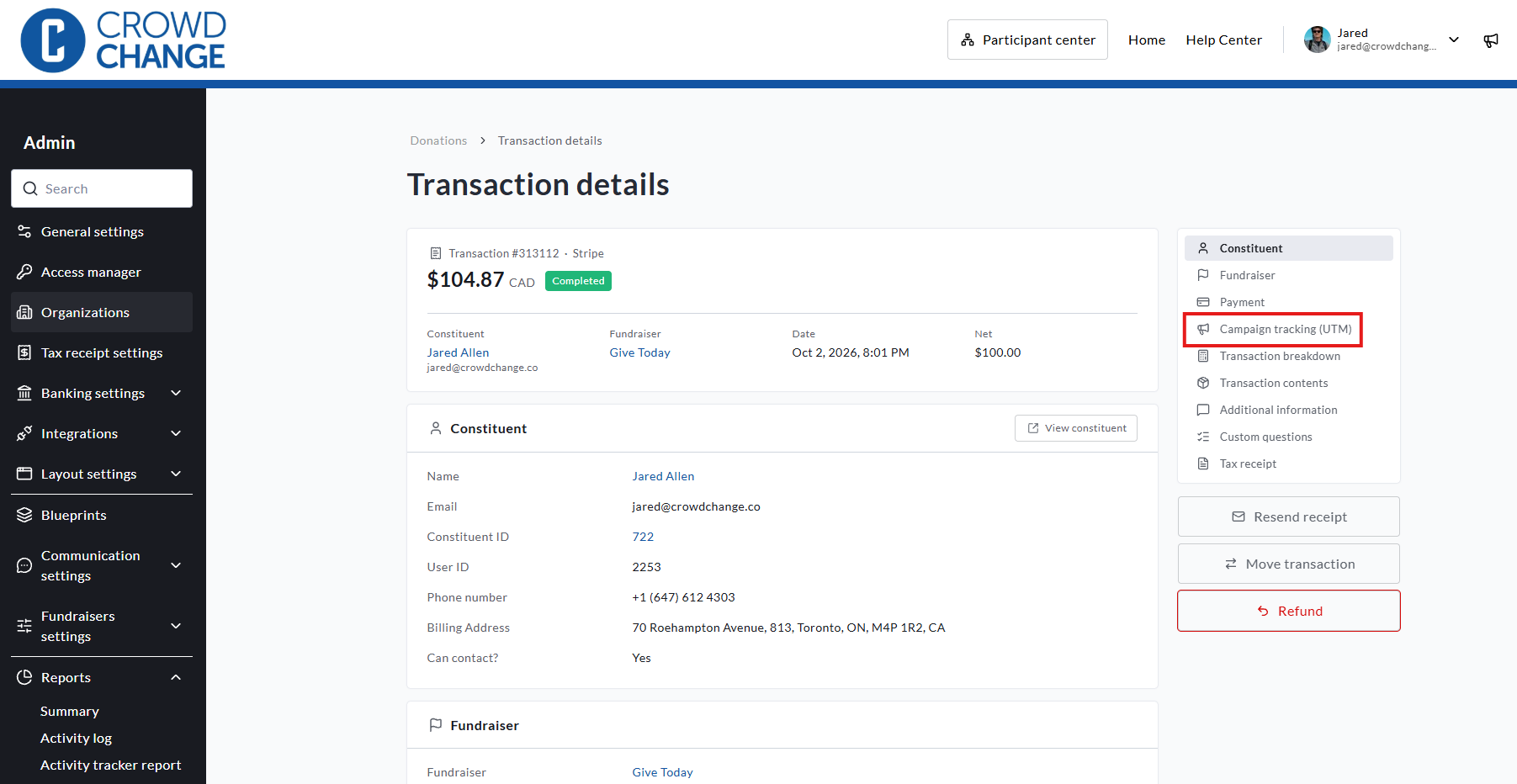Click the Blueprints layers icon
Screen dimensions: 1517x784
[24, 515]
